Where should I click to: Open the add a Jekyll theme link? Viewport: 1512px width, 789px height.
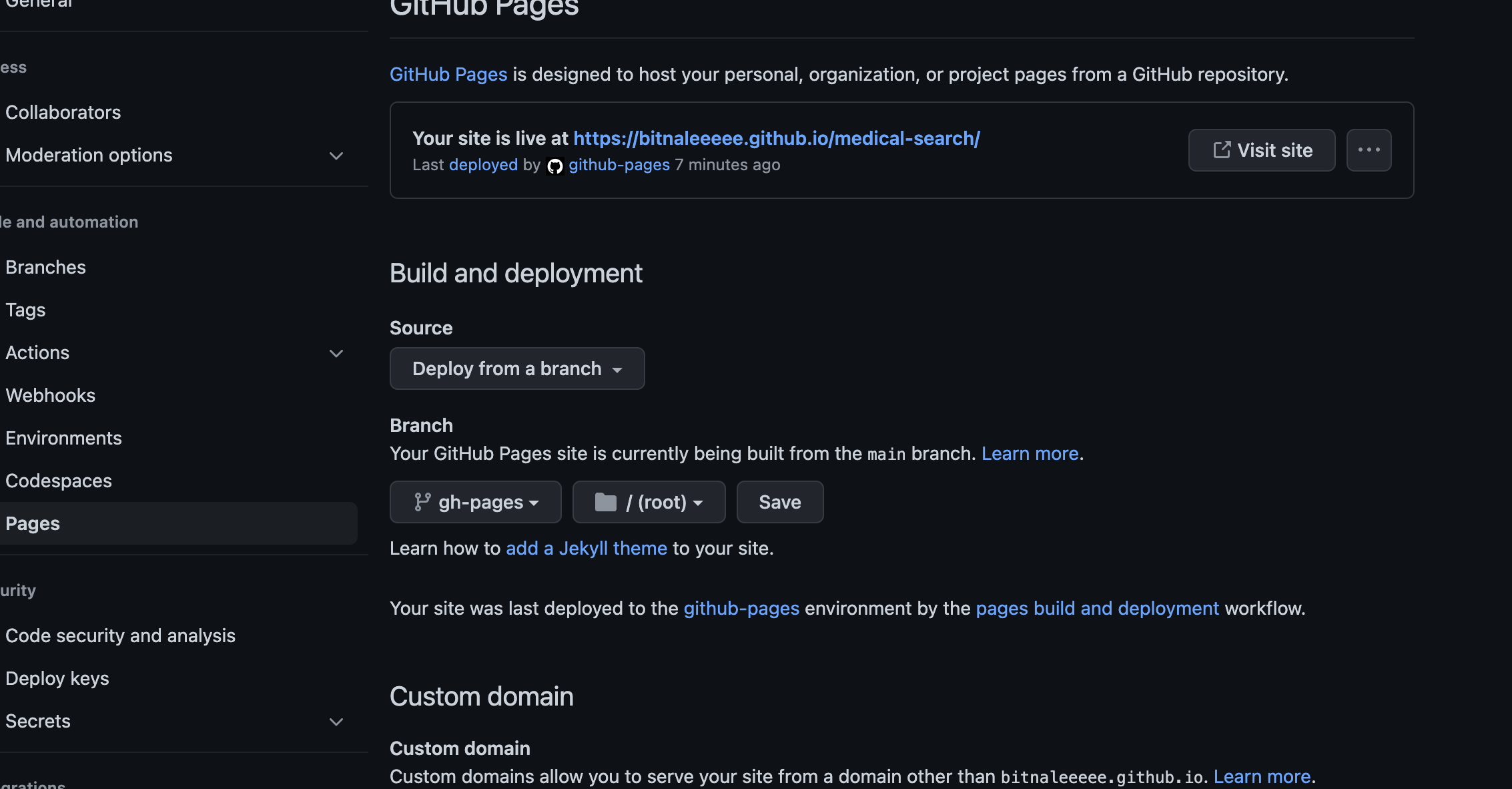click(x=586, y=548)
